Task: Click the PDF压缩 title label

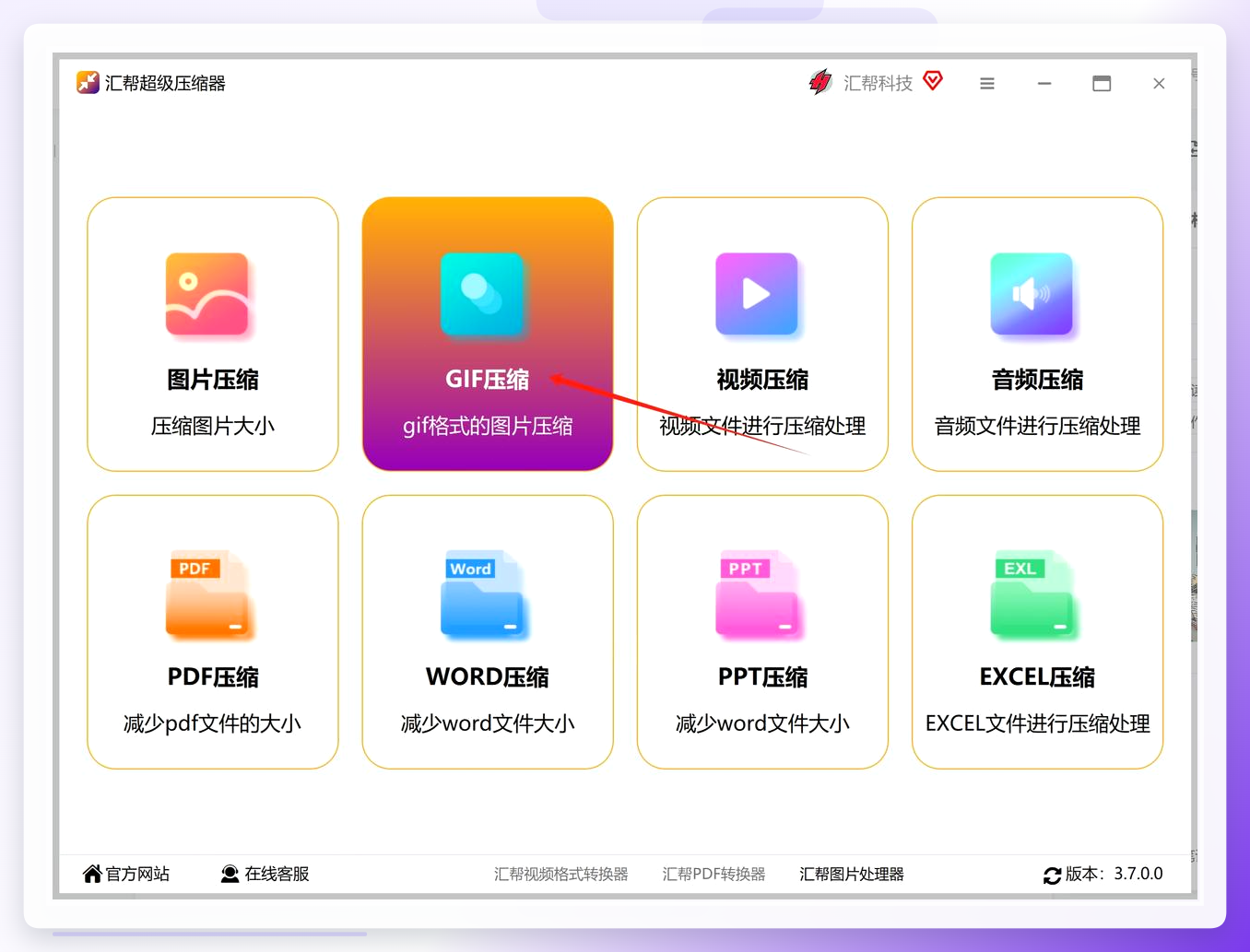Action: pyautogui.click(x=213, y=677)
